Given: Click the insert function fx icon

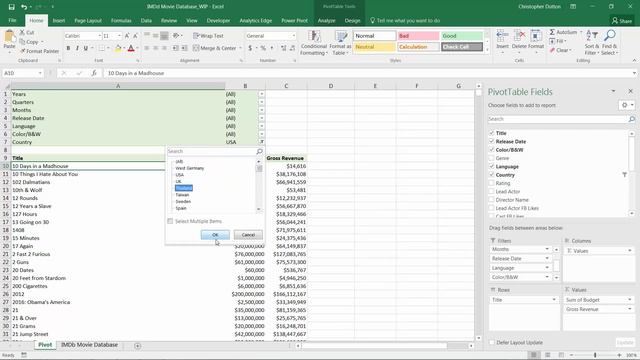Looking at the screenshot, I should pyautogui.click(x=94, y=73).
